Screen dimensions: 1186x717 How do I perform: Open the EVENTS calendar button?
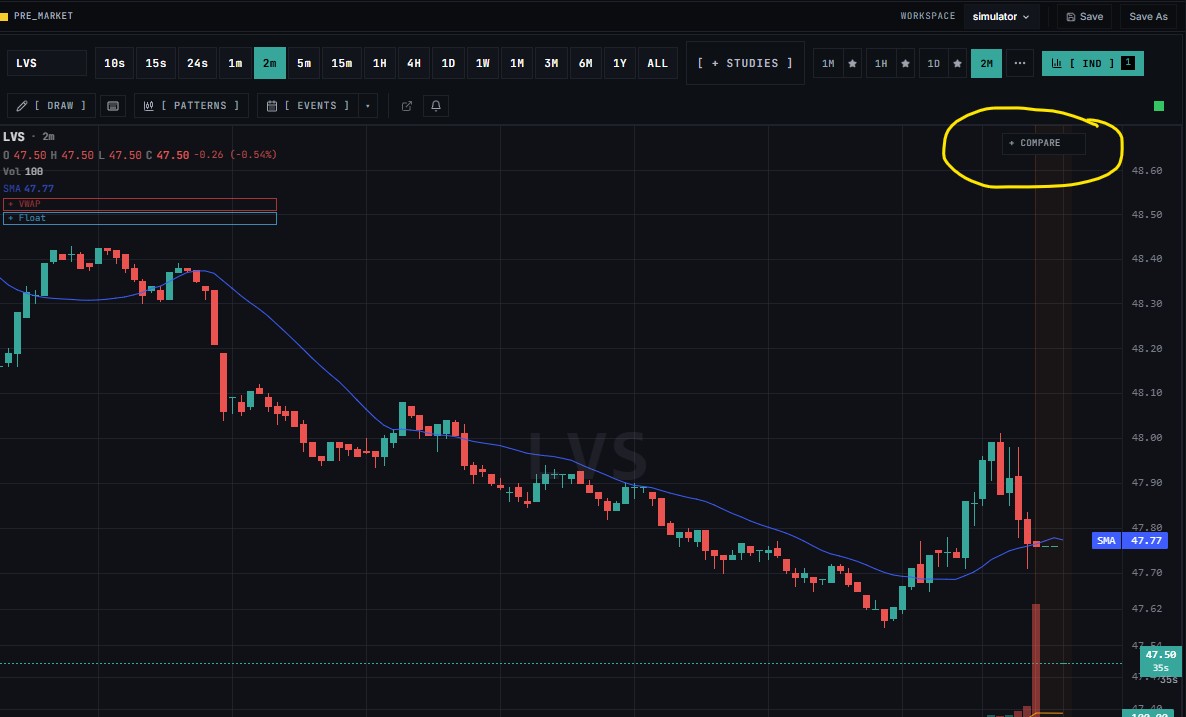[309, 106]
